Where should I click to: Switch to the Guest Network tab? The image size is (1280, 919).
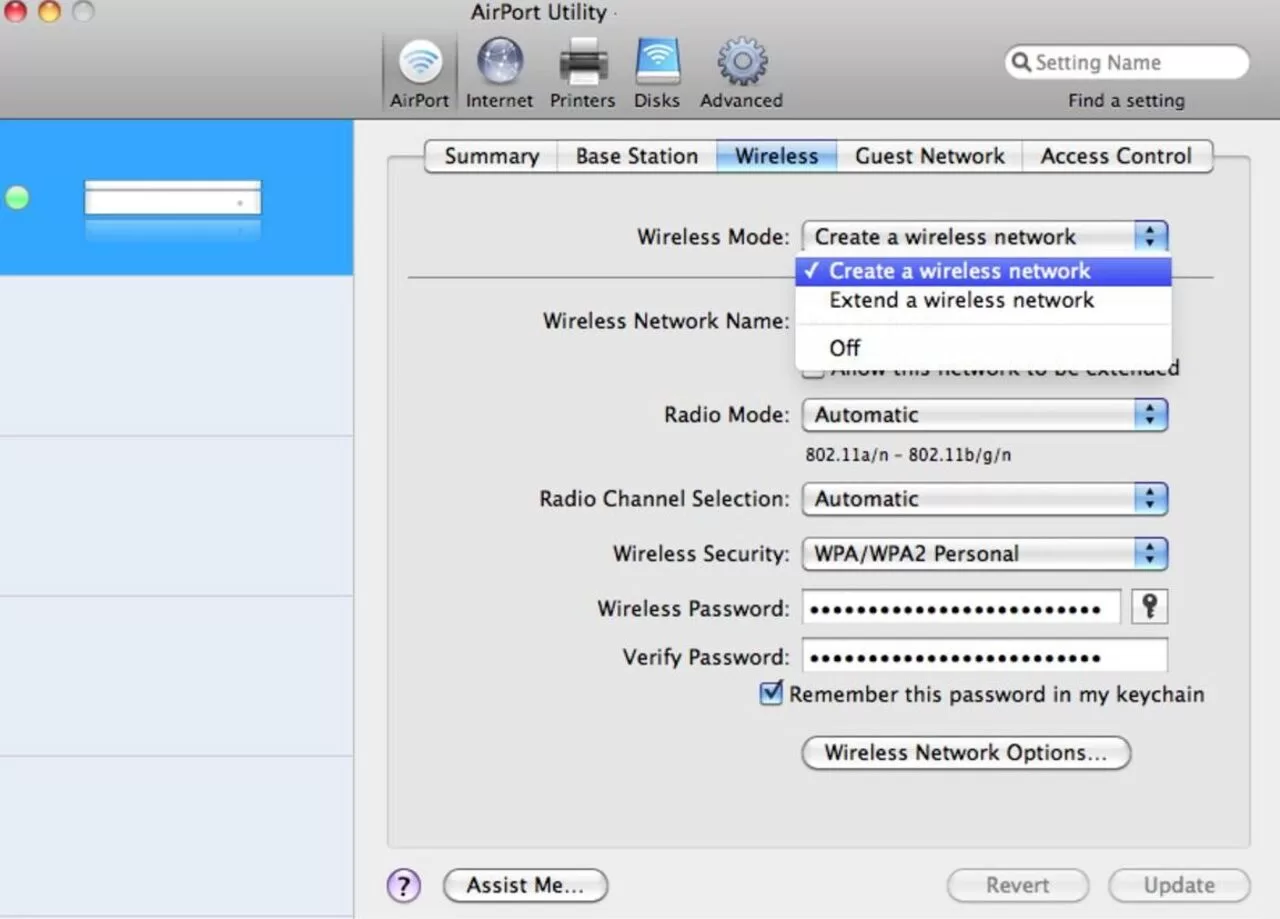point(929,156)
